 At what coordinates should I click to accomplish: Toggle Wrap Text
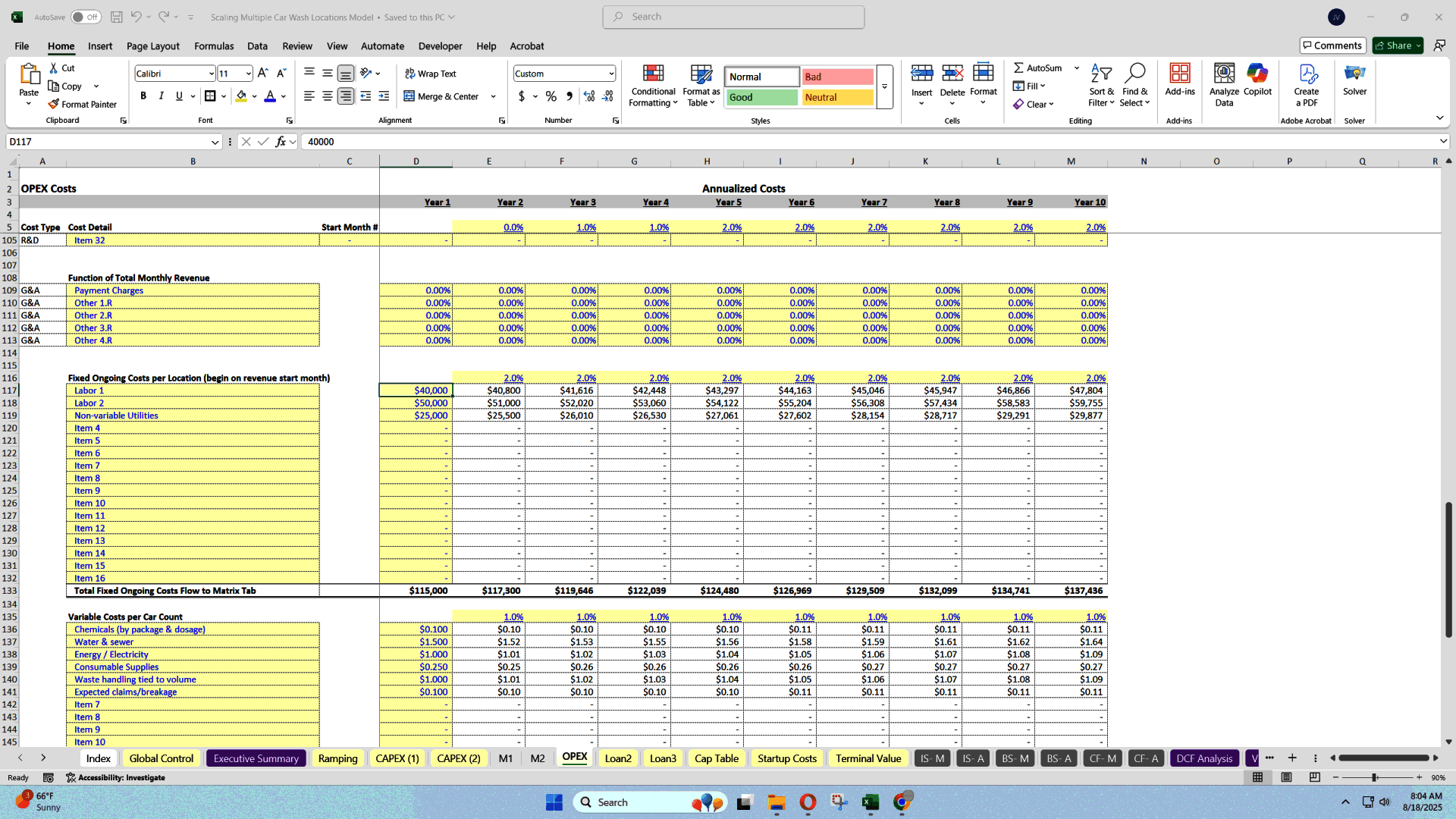[430, 74]
